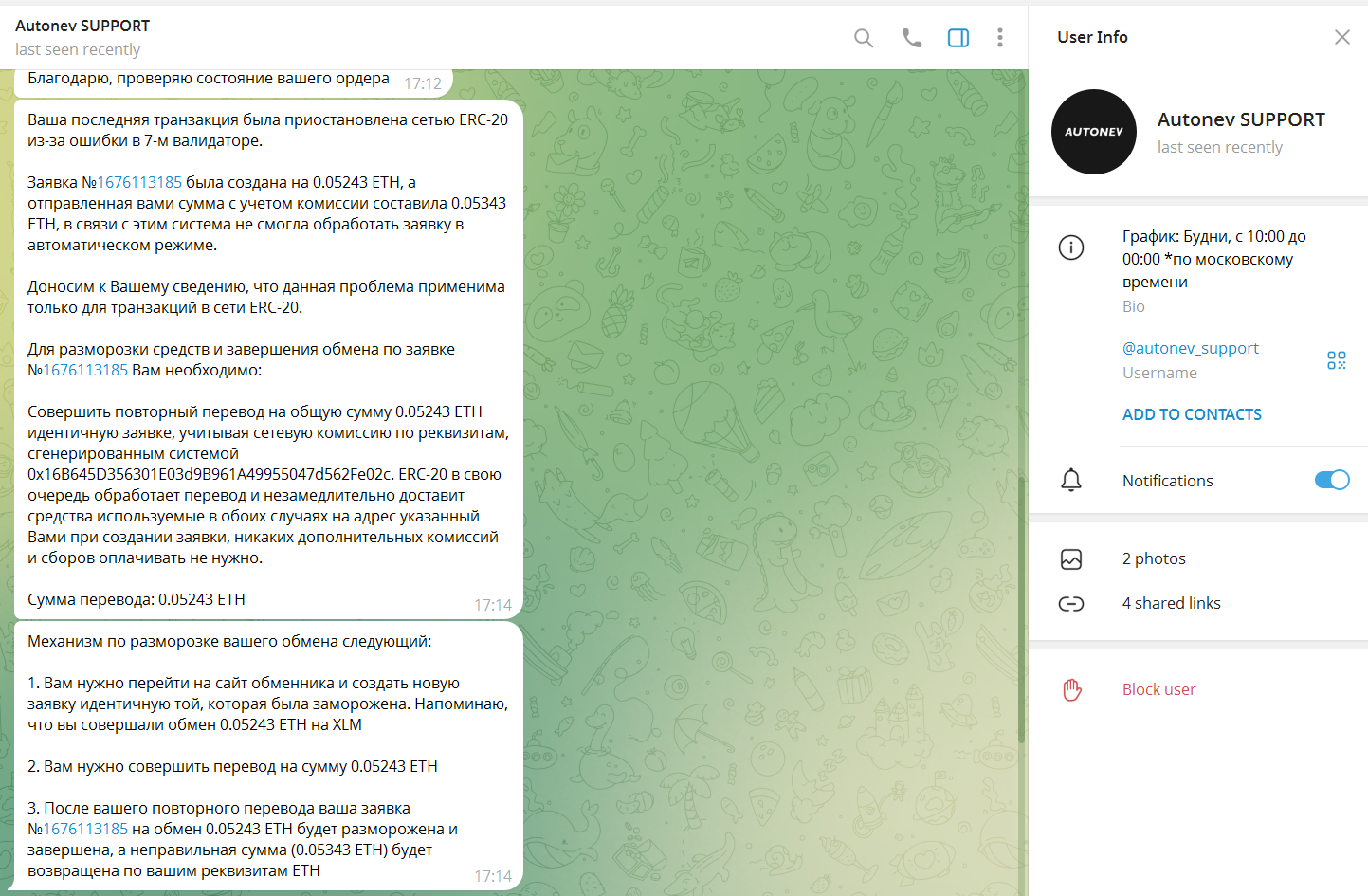Close the User Info panel

[1341, 37]
